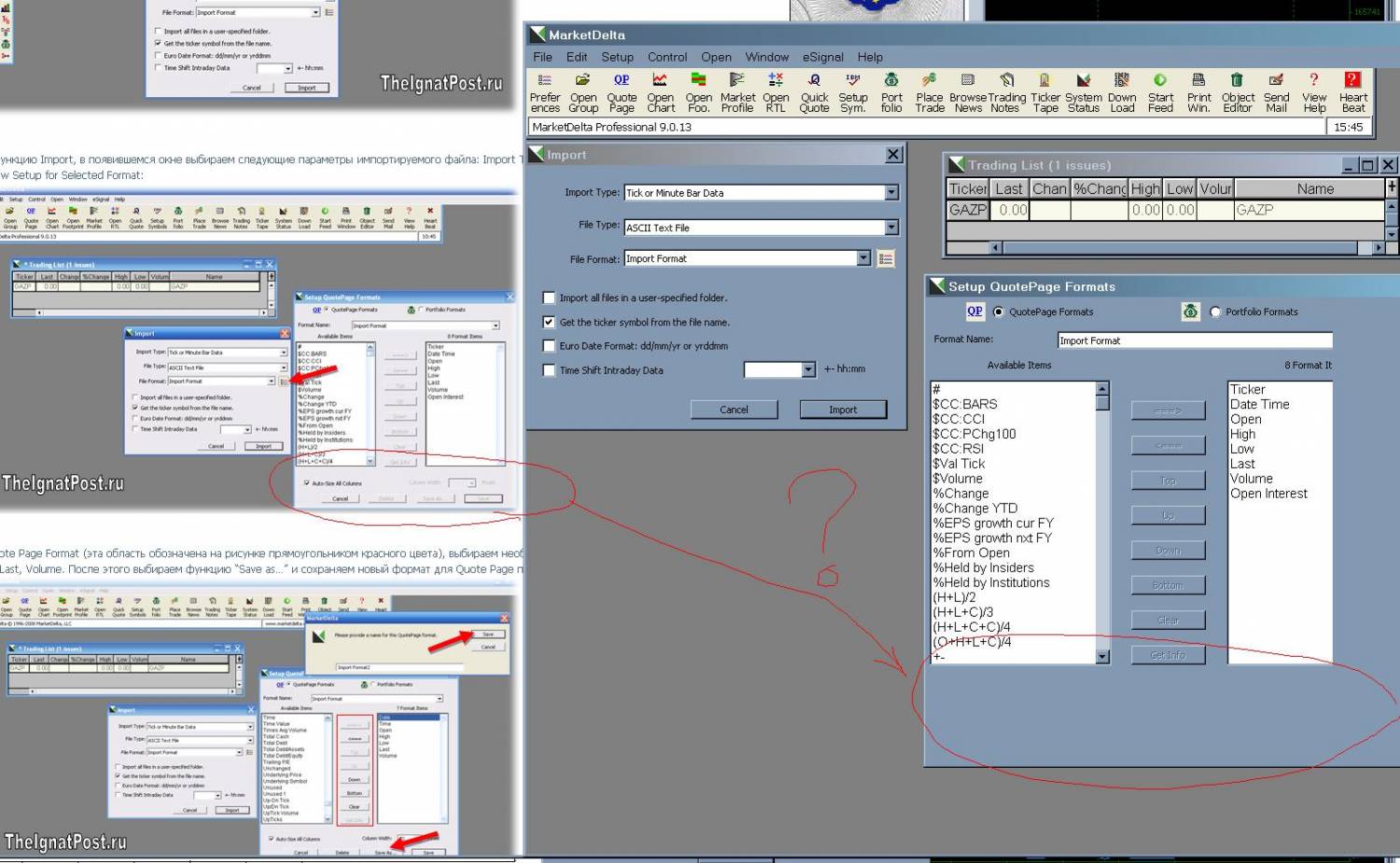Open Preferences from the MarketDelta toolbar
Image resolution: width=1400 pixels, height=863 pixels.
click(545, 92)
